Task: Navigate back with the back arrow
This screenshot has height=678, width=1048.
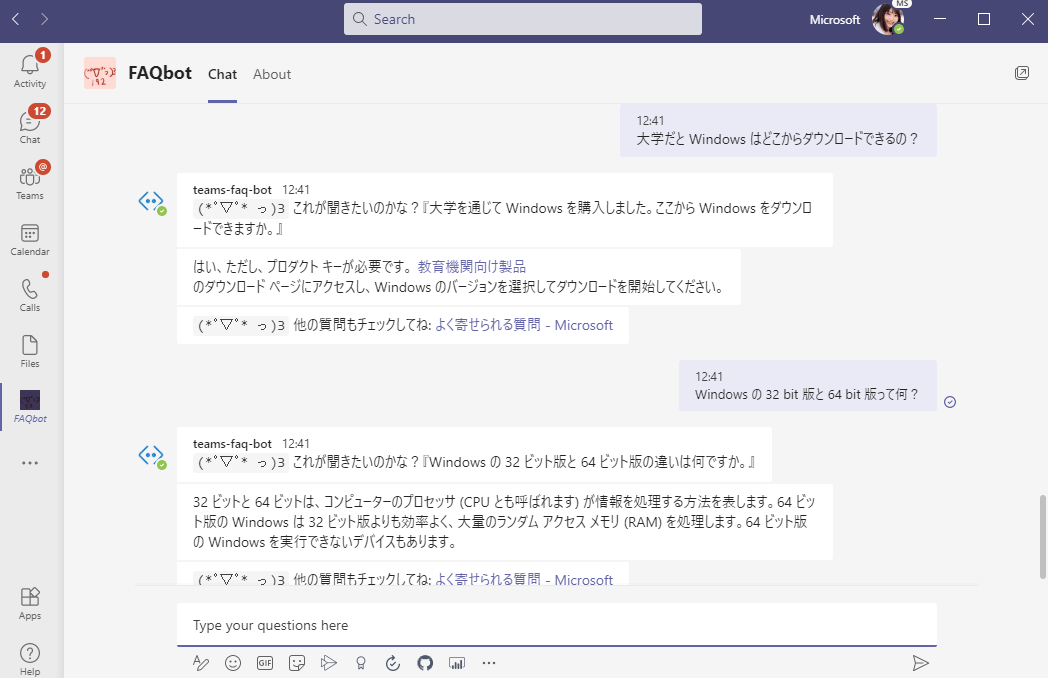Action: 16,19
